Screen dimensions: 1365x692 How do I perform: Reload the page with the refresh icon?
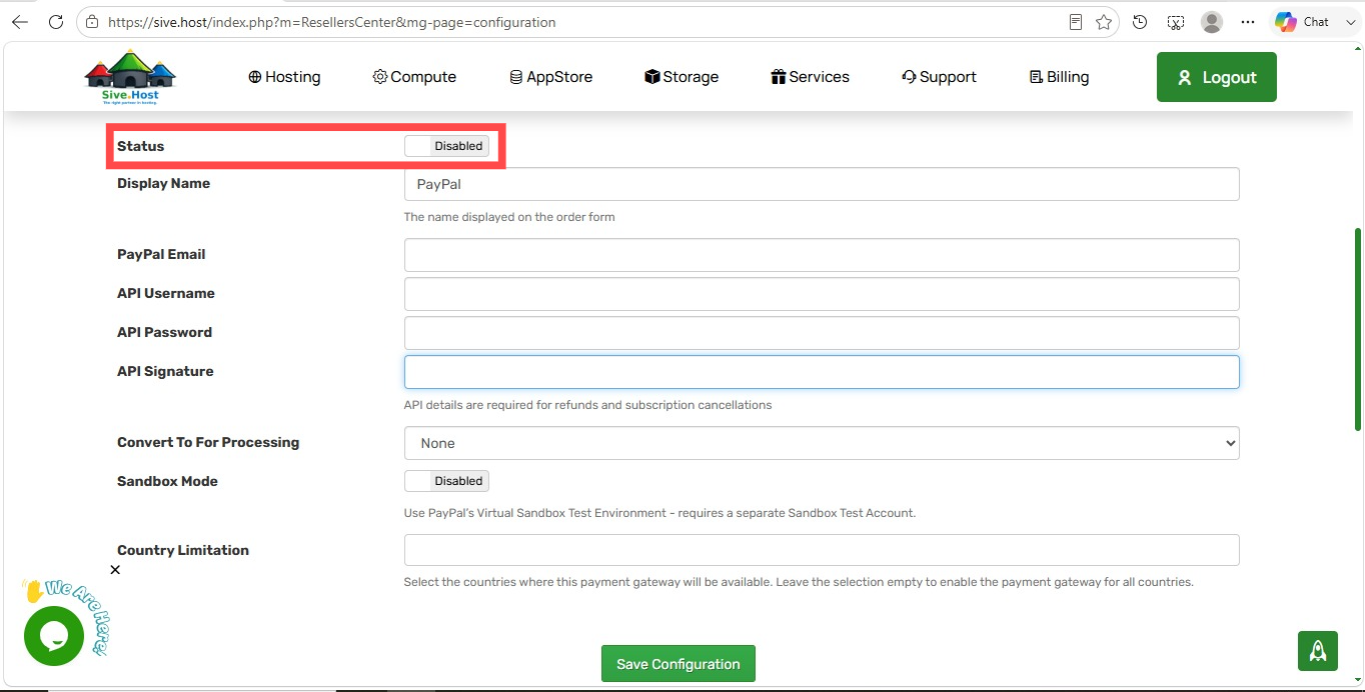coord(55,22)
